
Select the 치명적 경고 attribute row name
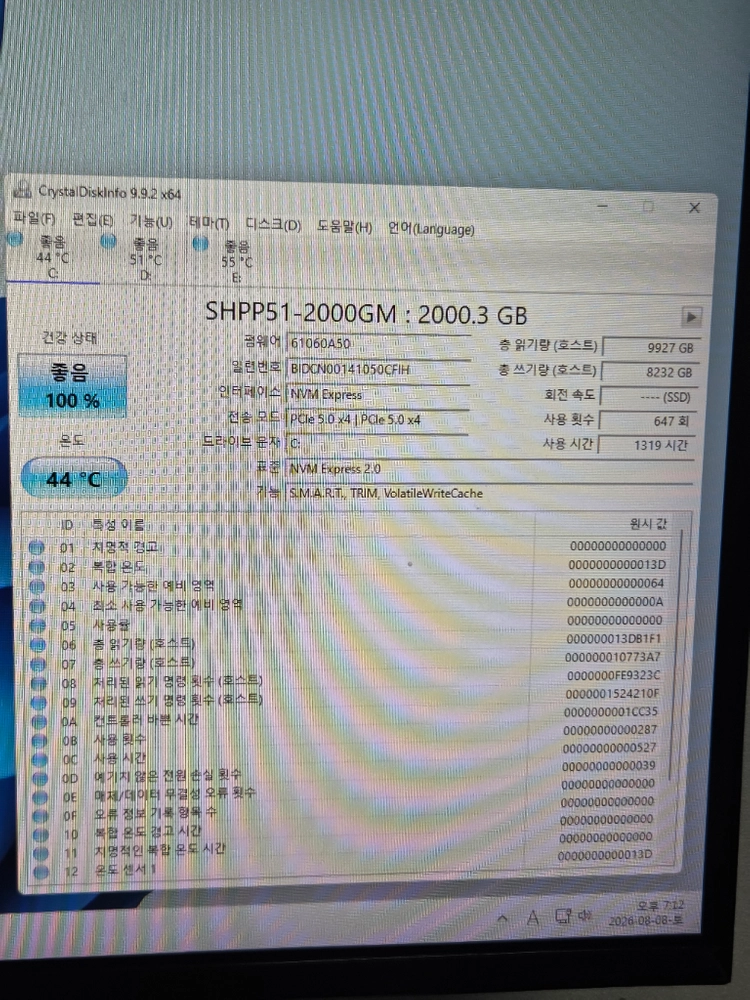click(x=126, y=547)
